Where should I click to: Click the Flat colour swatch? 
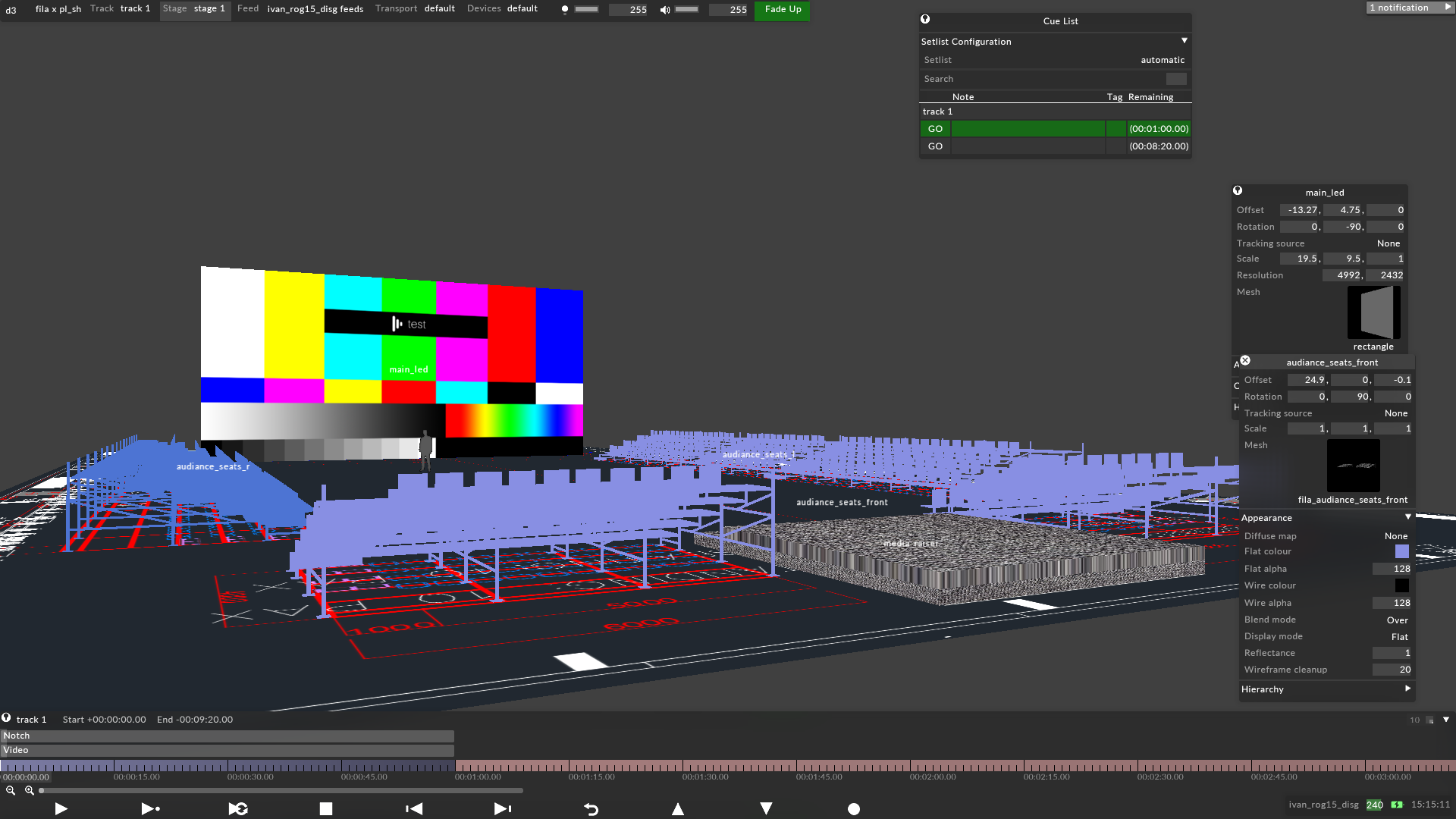[x=1401, y=551]
